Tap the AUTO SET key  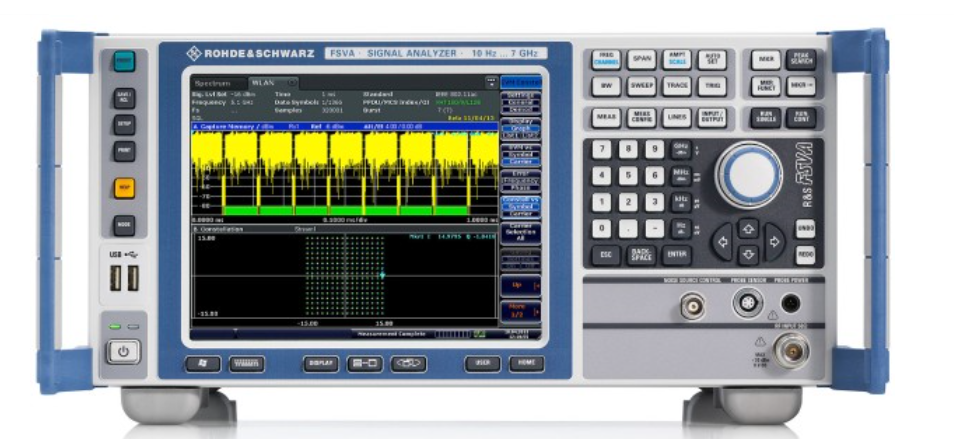(x=712, y=60)
